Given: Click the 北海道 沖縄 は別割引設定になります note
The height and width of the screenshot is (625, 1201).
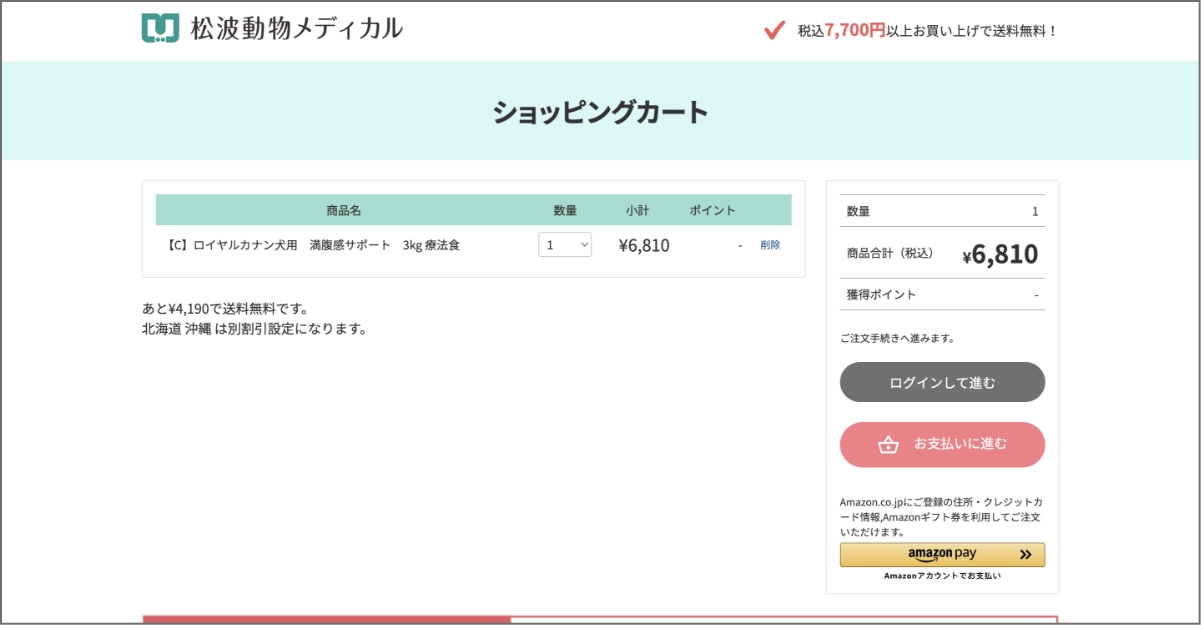Looking at the screenshot, I should [x=255, y=328].
